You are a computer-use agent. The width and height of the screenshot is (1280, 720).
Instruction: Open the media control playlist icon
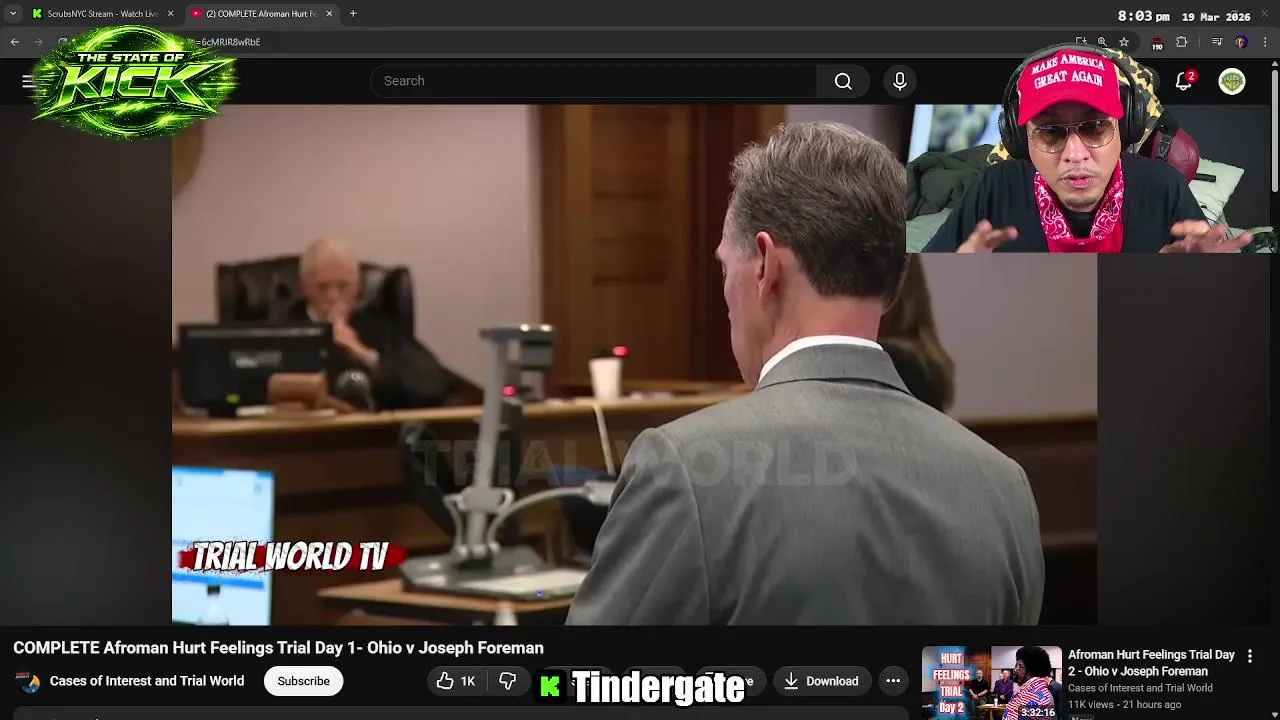1216,42
